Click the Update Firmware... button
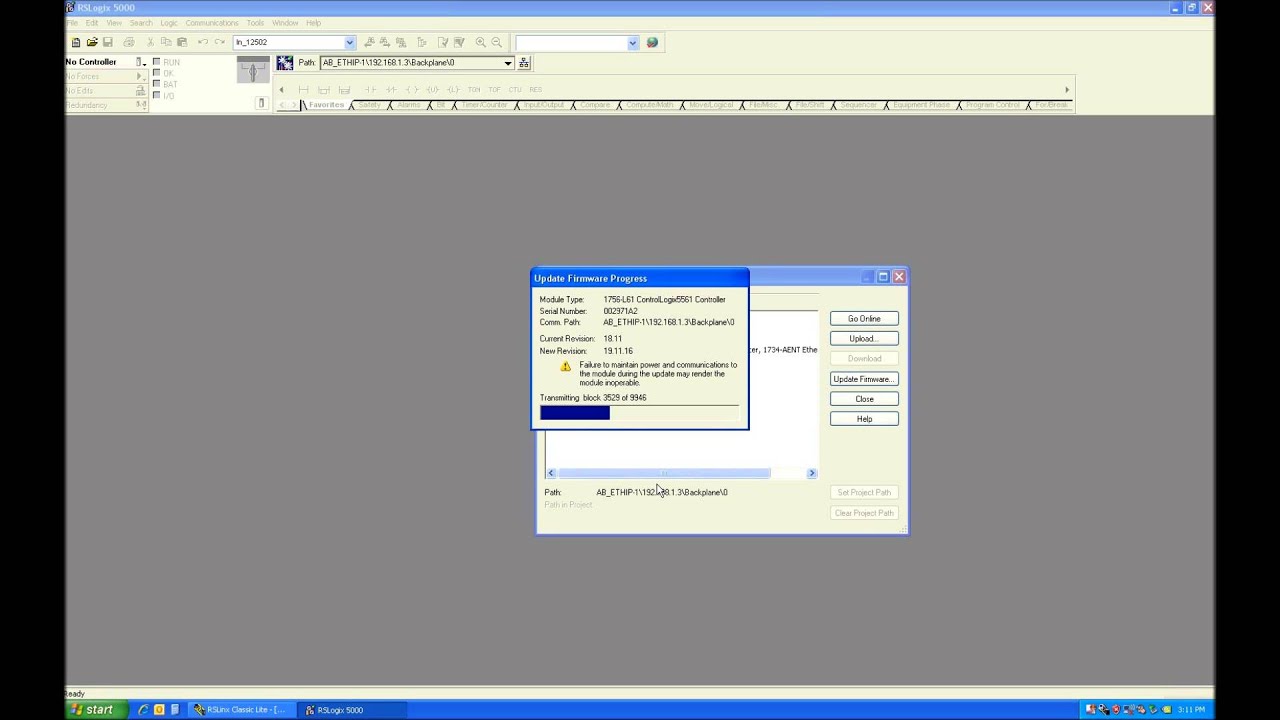This screenshot has height=720, width=1280. 864,379
